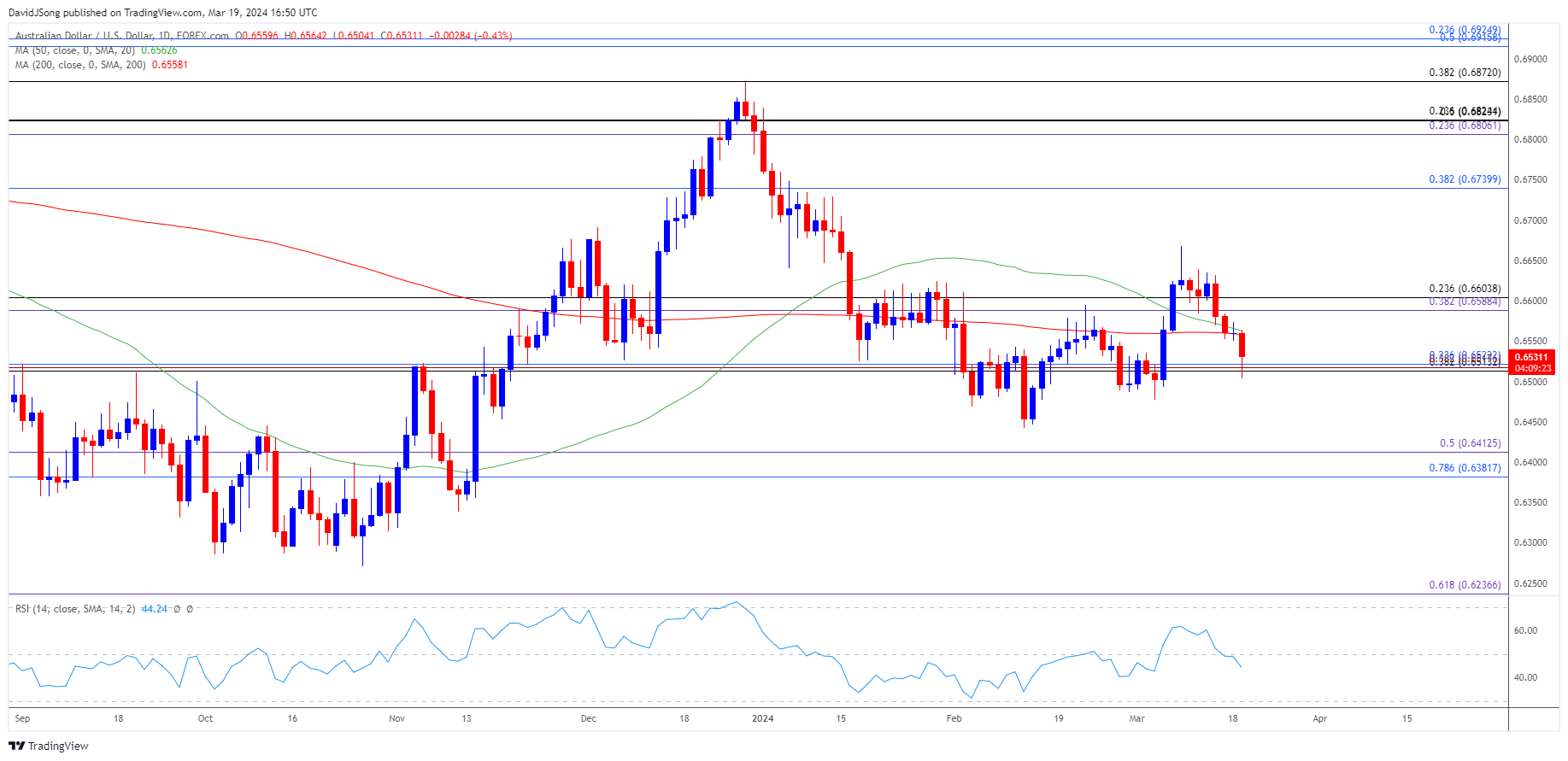The image size is (1568, 761).
Task: Click the Dec date axis label
Action: (x=588, y=718)
